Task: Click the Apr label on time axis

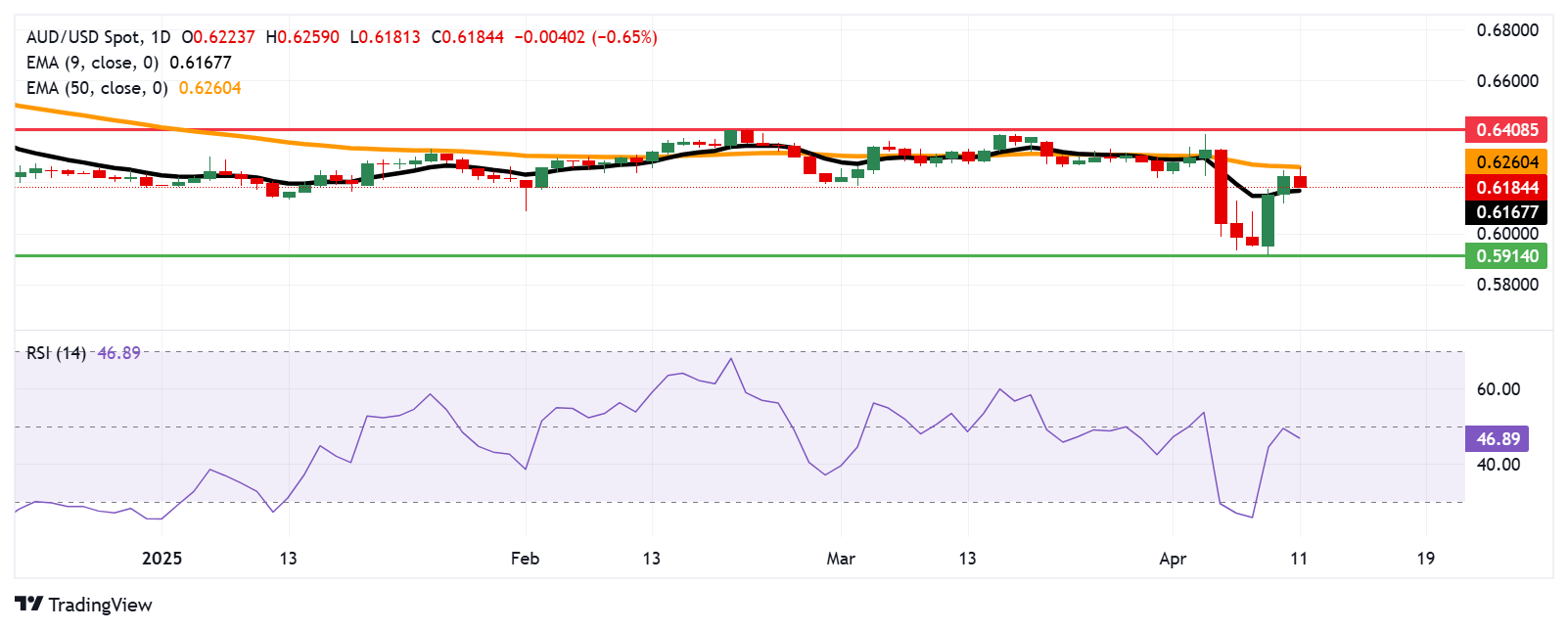Action: click(x=1173, y=559)
